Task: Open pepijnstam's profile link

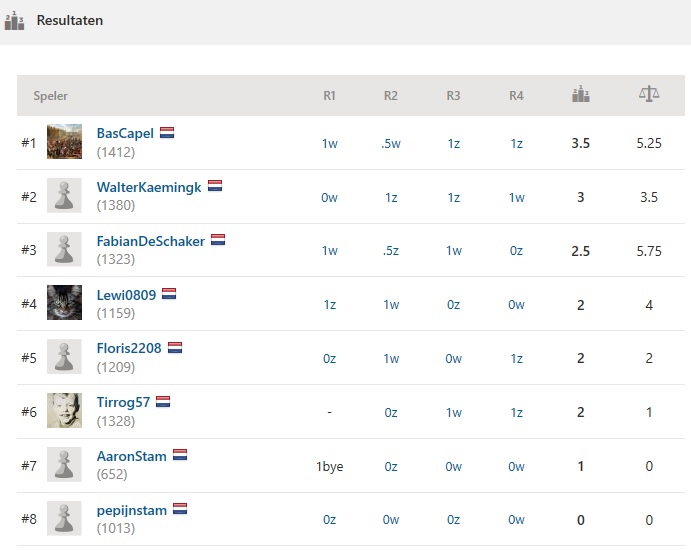Action: click(132, 510)
